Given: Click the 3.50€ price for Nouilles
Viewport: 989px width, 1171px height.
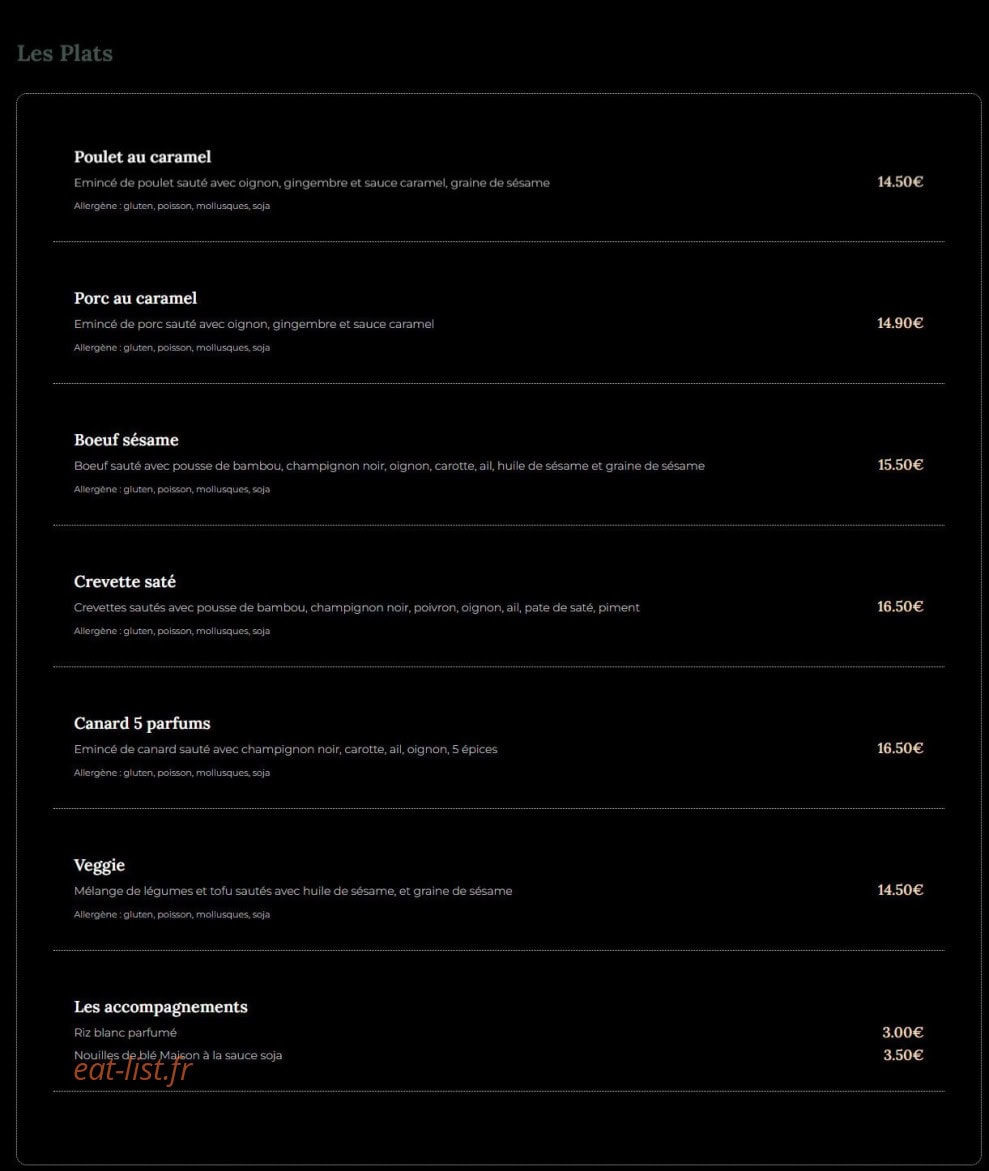Looking at the screenshot, I should pos(903,1054).
